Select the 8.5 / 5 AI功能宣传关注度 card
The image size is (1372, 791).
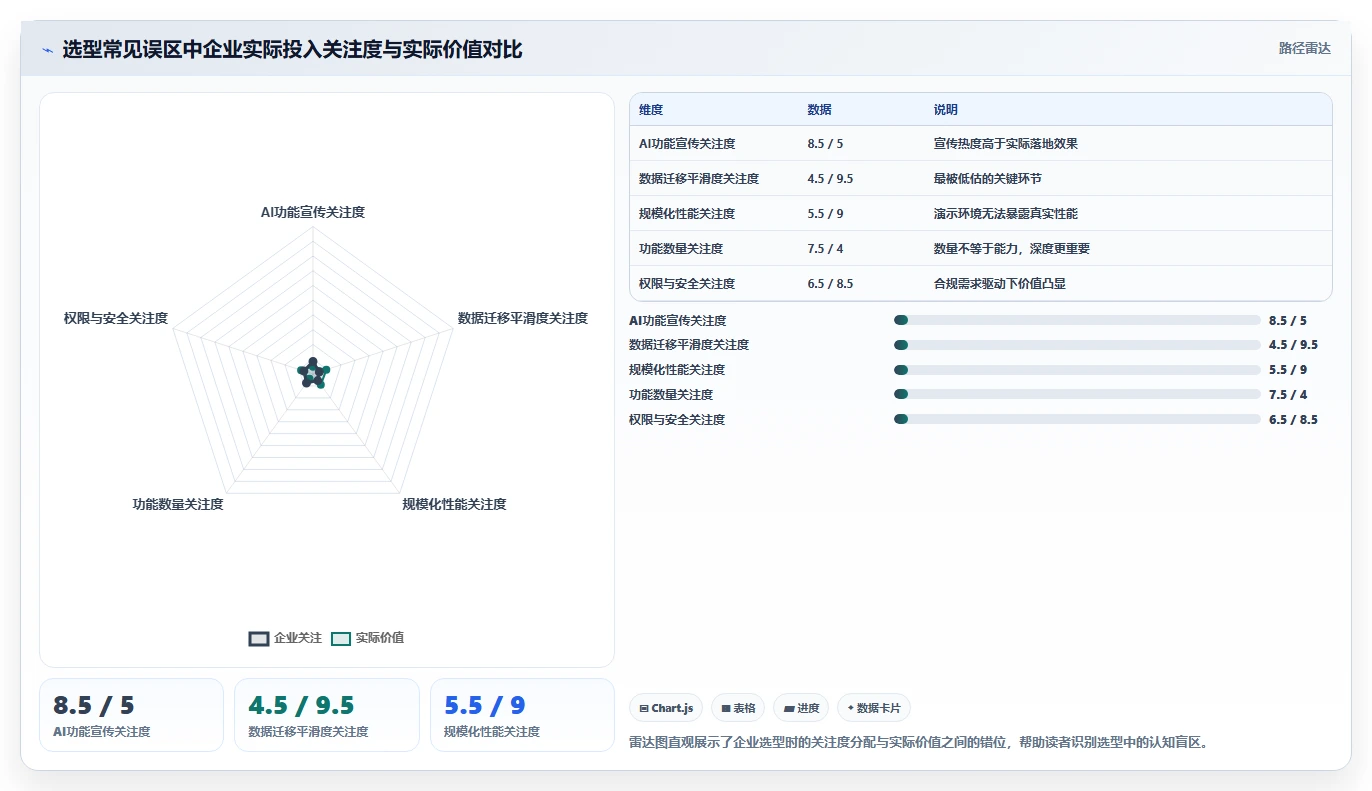[x=131, y=715]
